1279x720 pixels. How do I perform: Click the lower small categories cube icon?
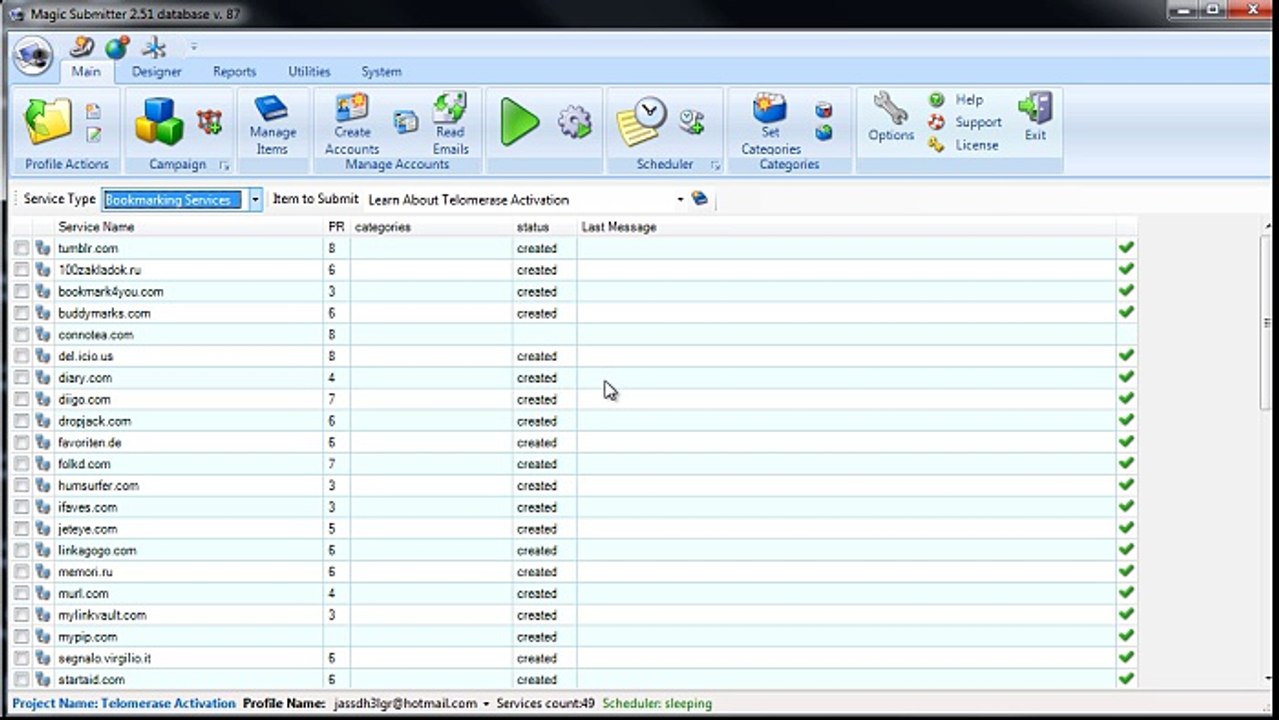coord(823,133)
